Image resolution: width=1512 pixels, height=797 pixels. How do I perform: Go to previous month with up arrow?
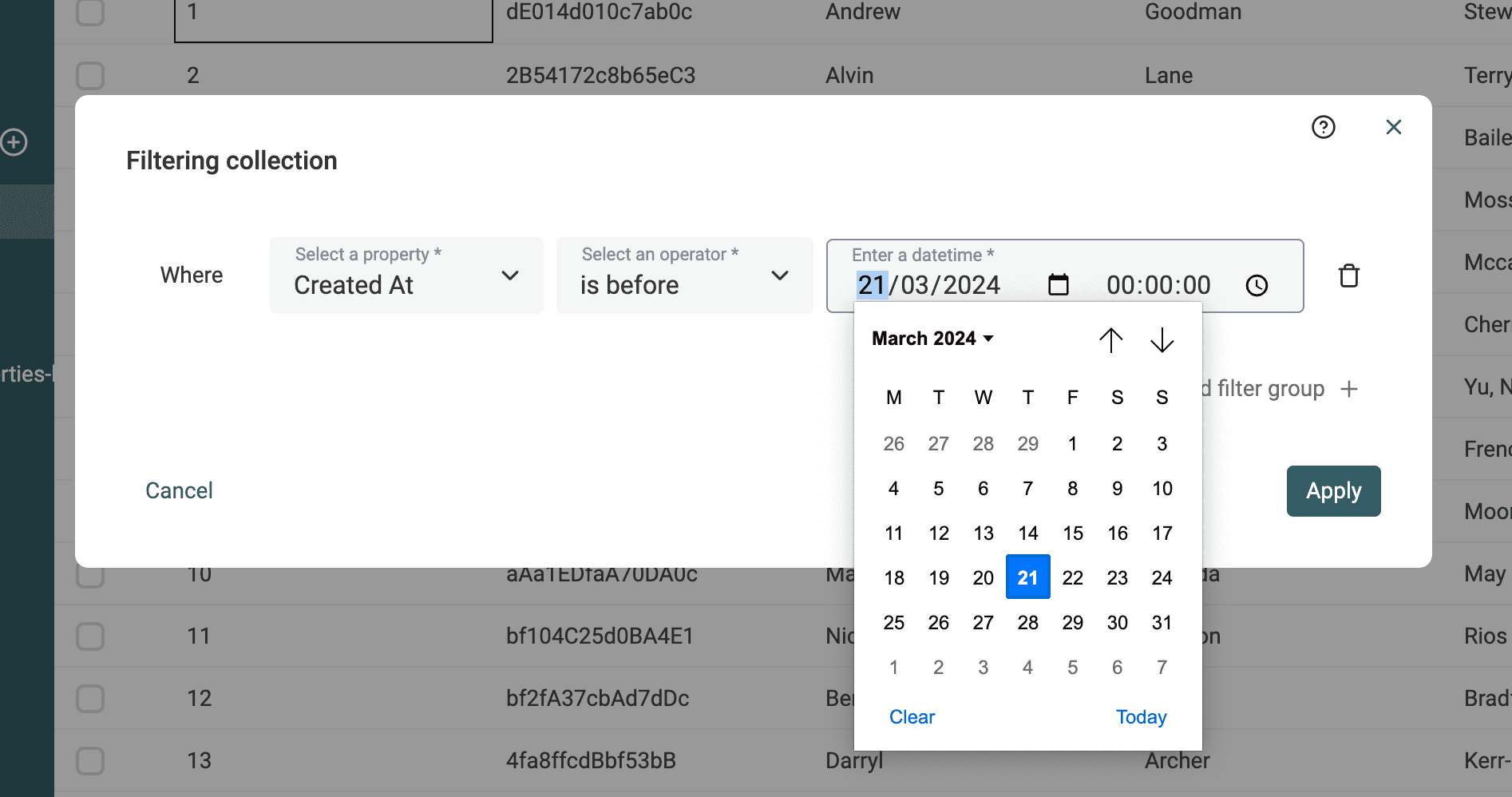tap(1110, 340)
